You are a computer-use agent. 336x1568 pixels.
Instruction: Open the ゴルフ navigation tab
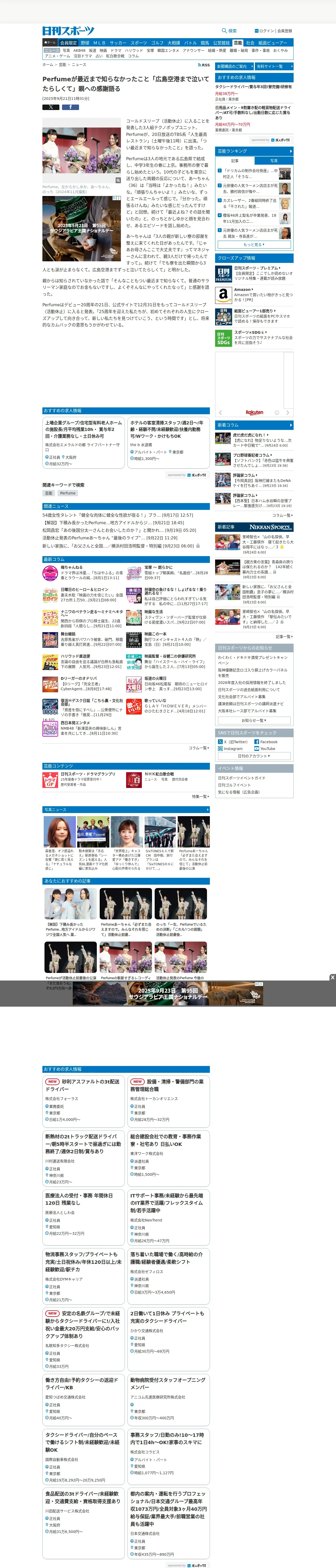pos(157,43)
